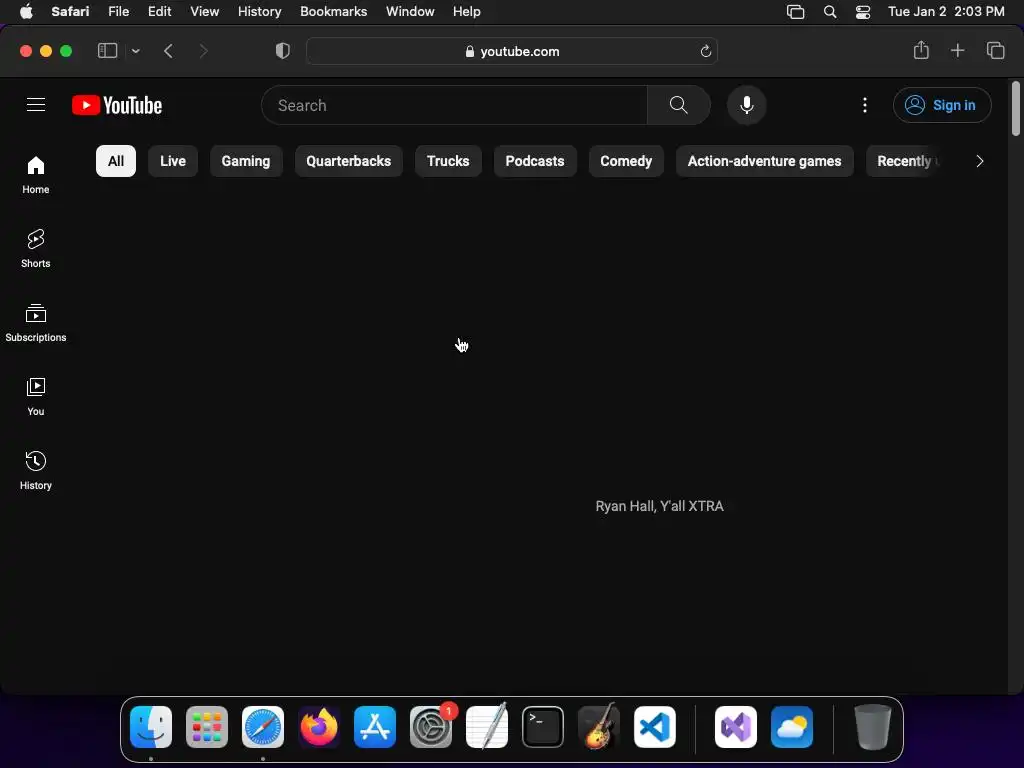
Task: Select the Gaming filter chip
Action: 246,161
